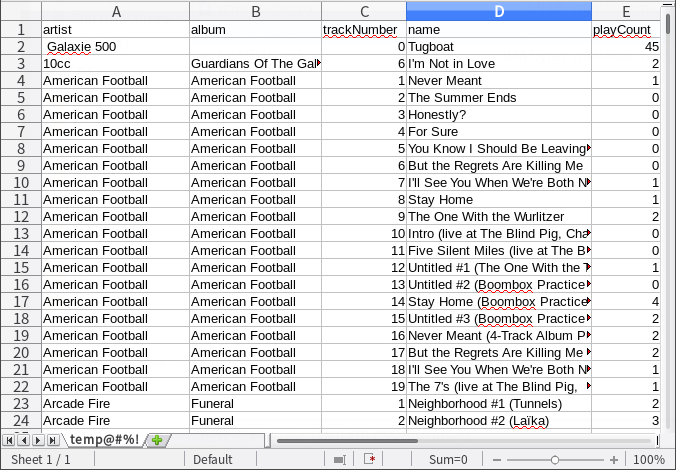676x470 pixels.
Task: Select column B header
Action: tap(255, 11)
